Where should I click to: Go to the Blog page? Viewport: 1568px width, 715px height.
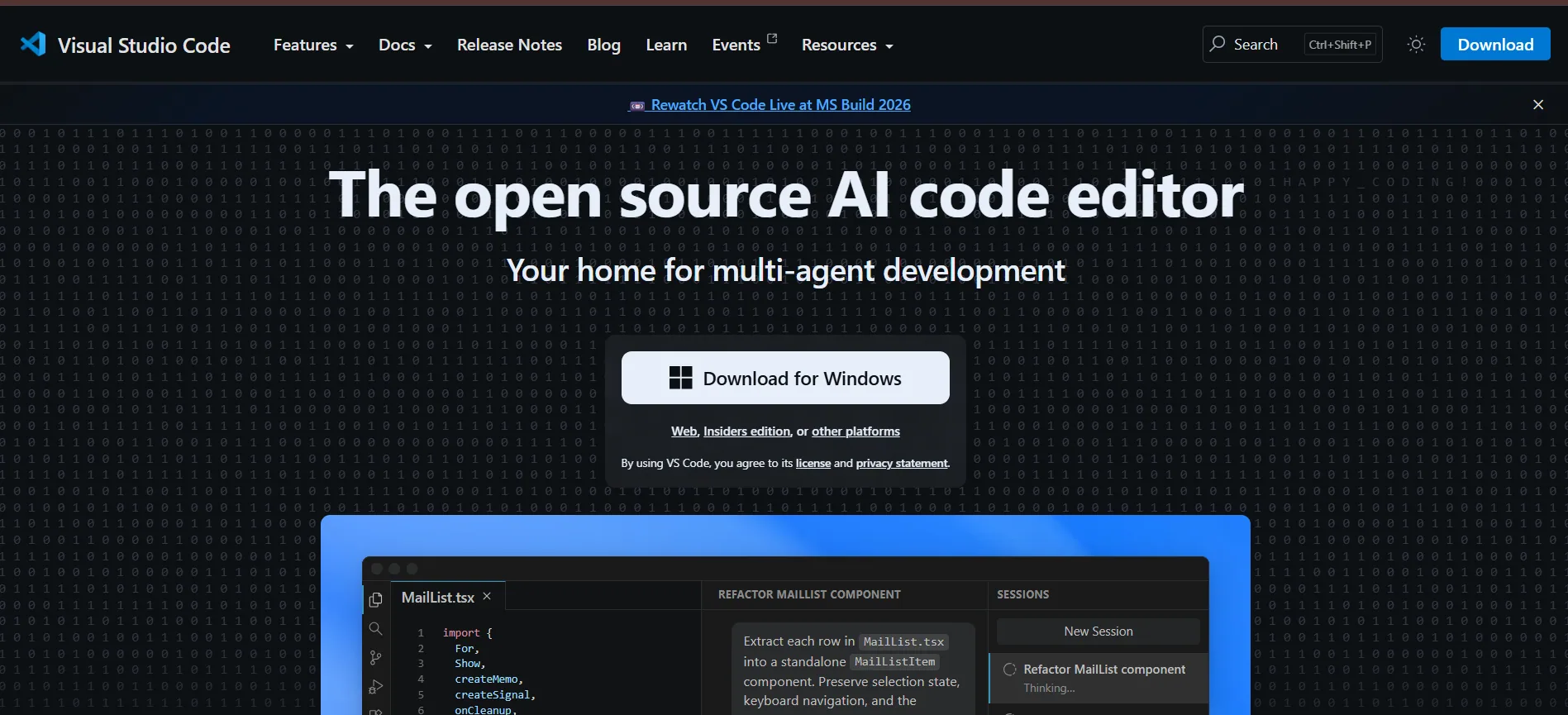[x=603, y=45]
